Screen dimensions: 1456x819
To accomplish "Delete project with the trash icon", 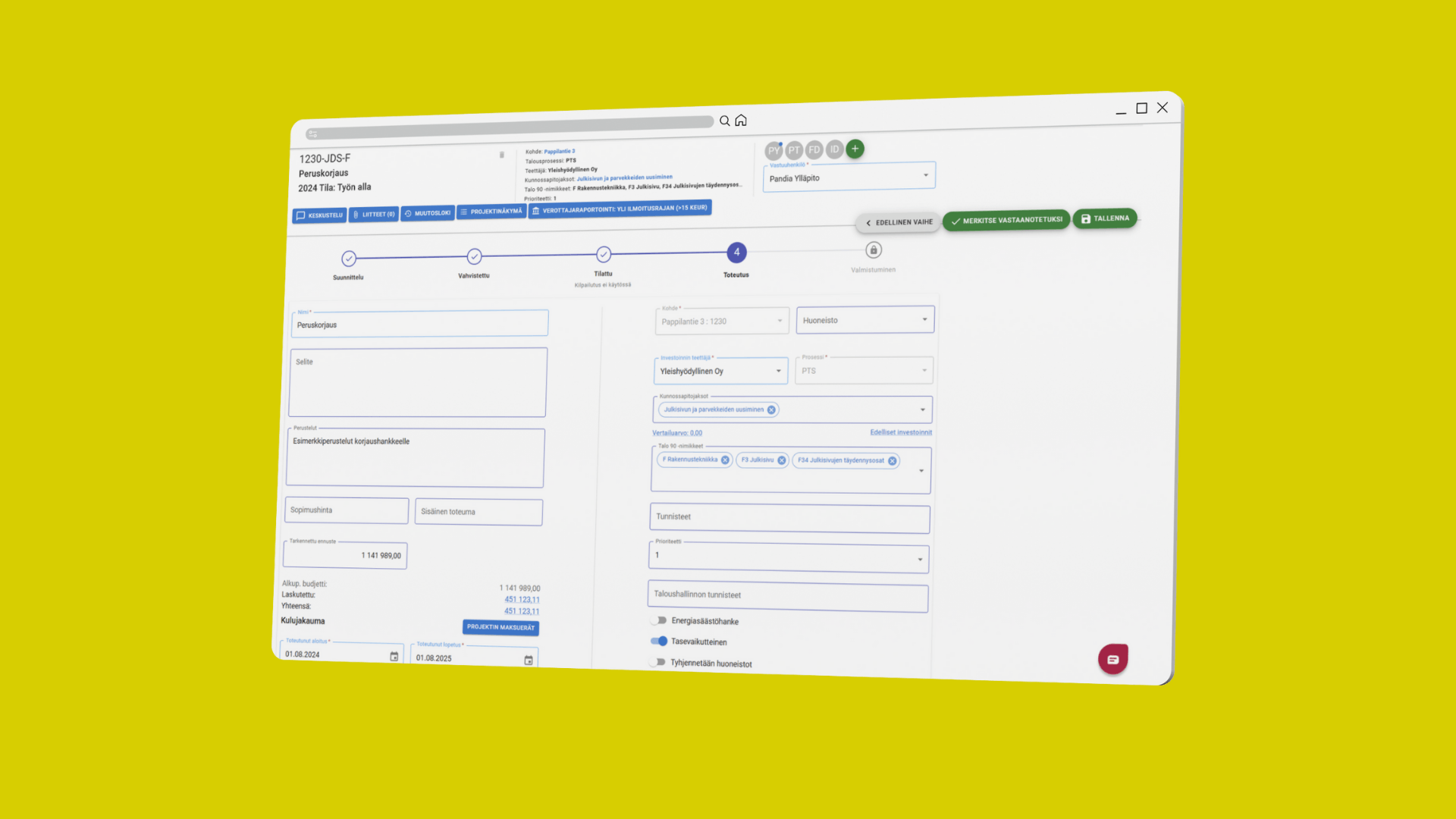I will click(501, 155).
